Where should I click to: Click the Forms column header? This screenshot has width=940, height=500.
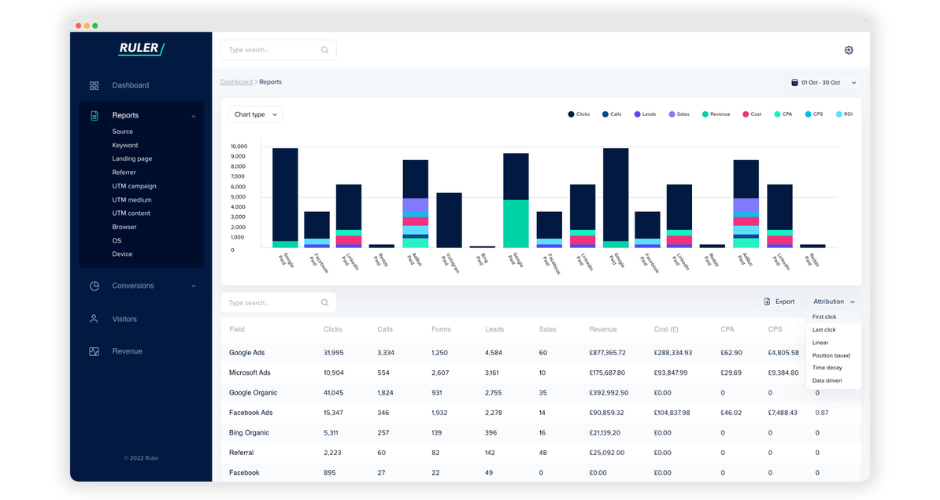click(441, 329)
